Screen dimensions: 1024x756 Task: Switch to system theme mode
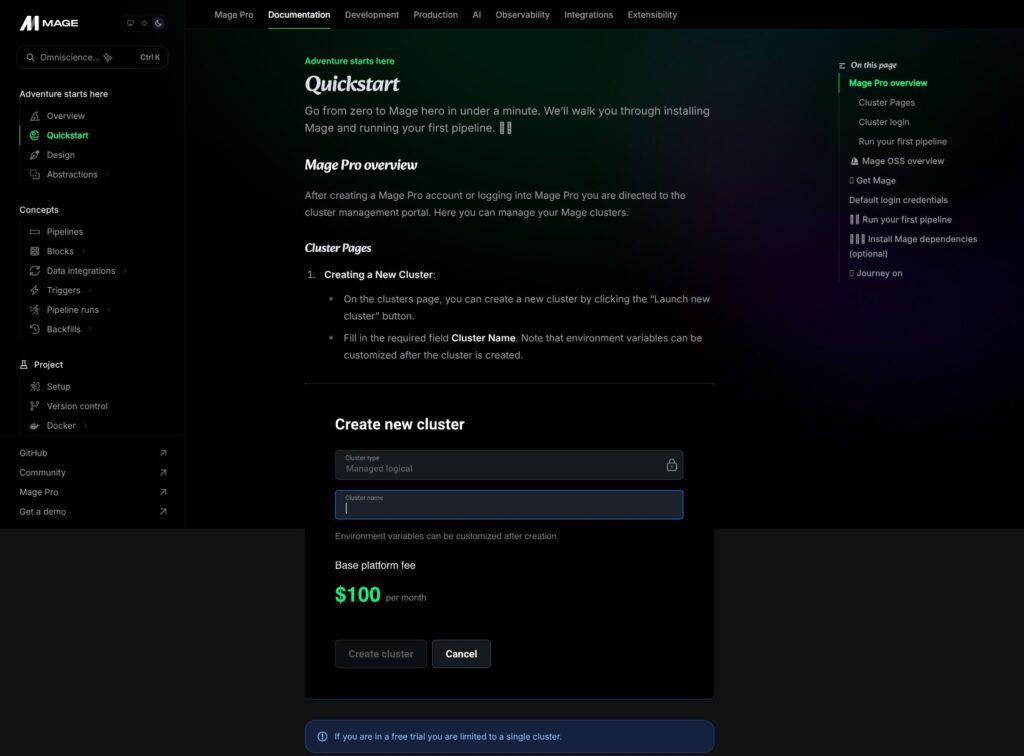point(130,23)
